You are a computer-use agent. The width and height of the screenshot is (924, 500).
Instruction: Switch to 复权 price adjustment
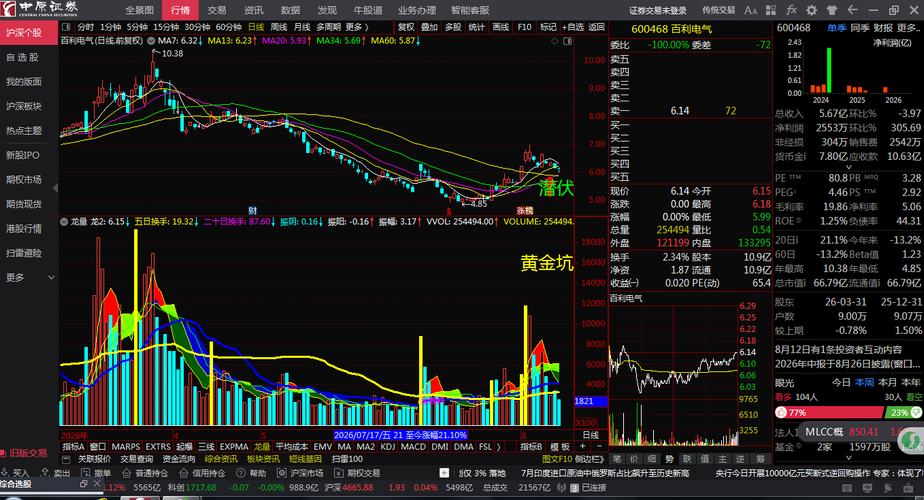(x=406, y=27)
